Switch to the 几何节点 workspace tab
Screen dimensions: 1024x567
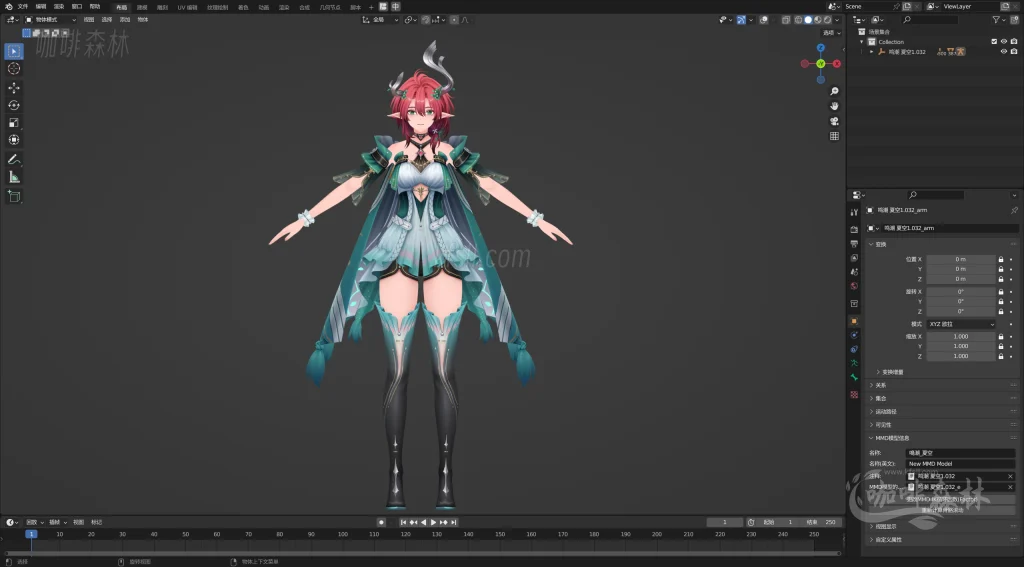pos(330,7)
